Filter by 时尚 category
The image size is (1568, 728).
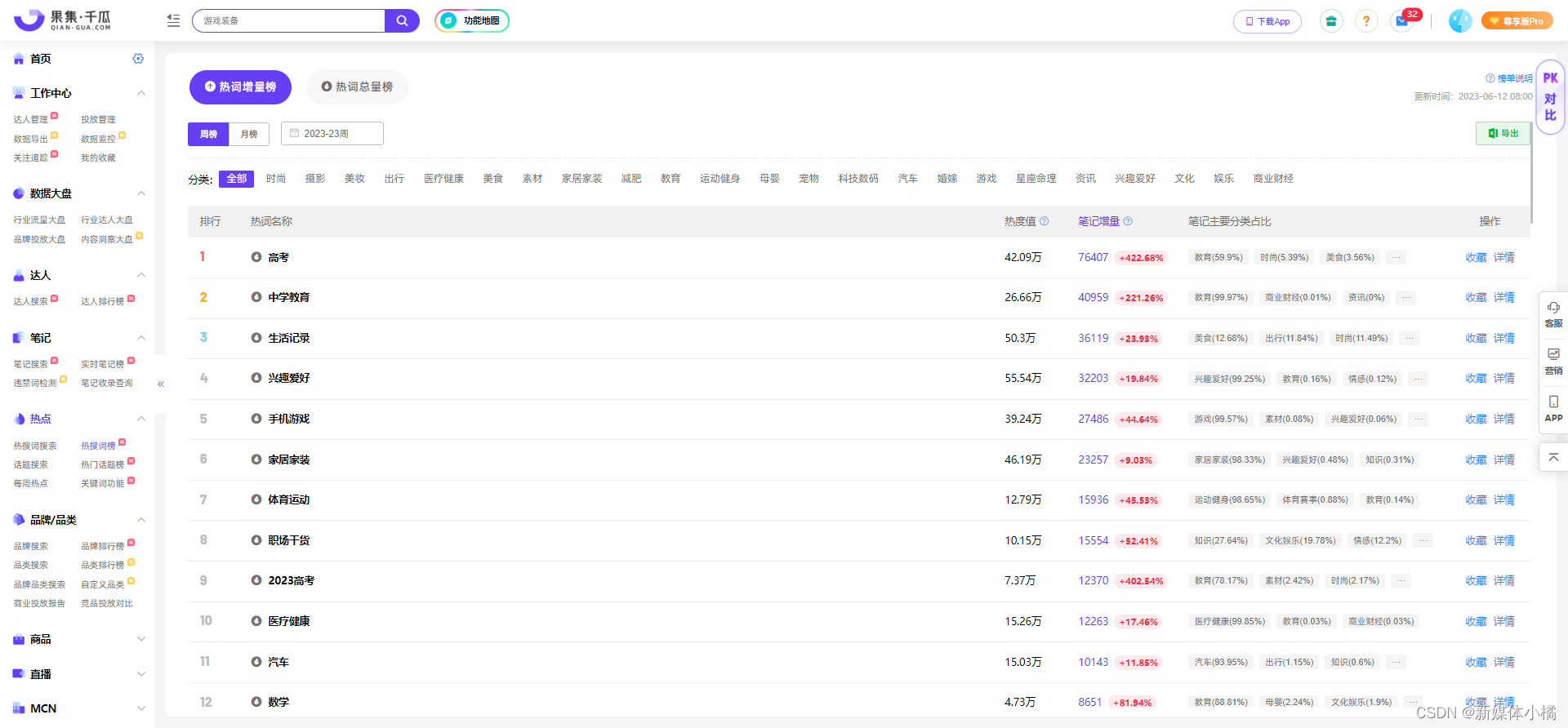(x=276, y=179)
